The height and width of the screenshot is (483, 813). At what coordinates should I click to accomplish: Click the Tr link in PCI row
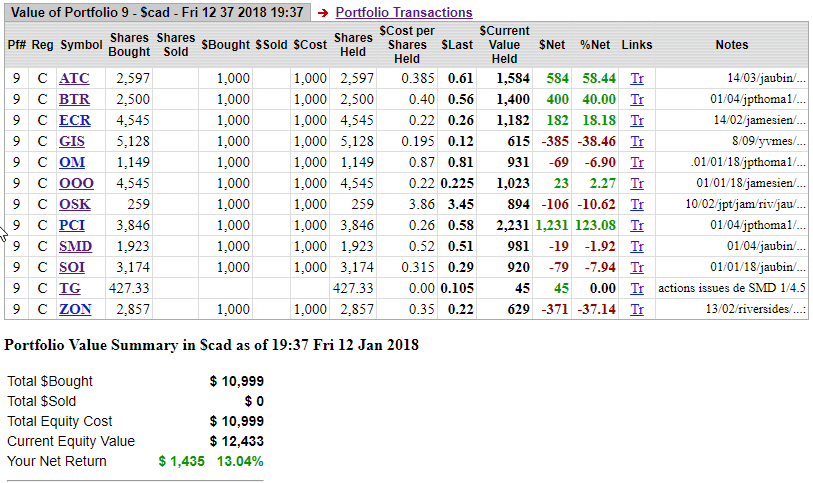tap(637, 225)
